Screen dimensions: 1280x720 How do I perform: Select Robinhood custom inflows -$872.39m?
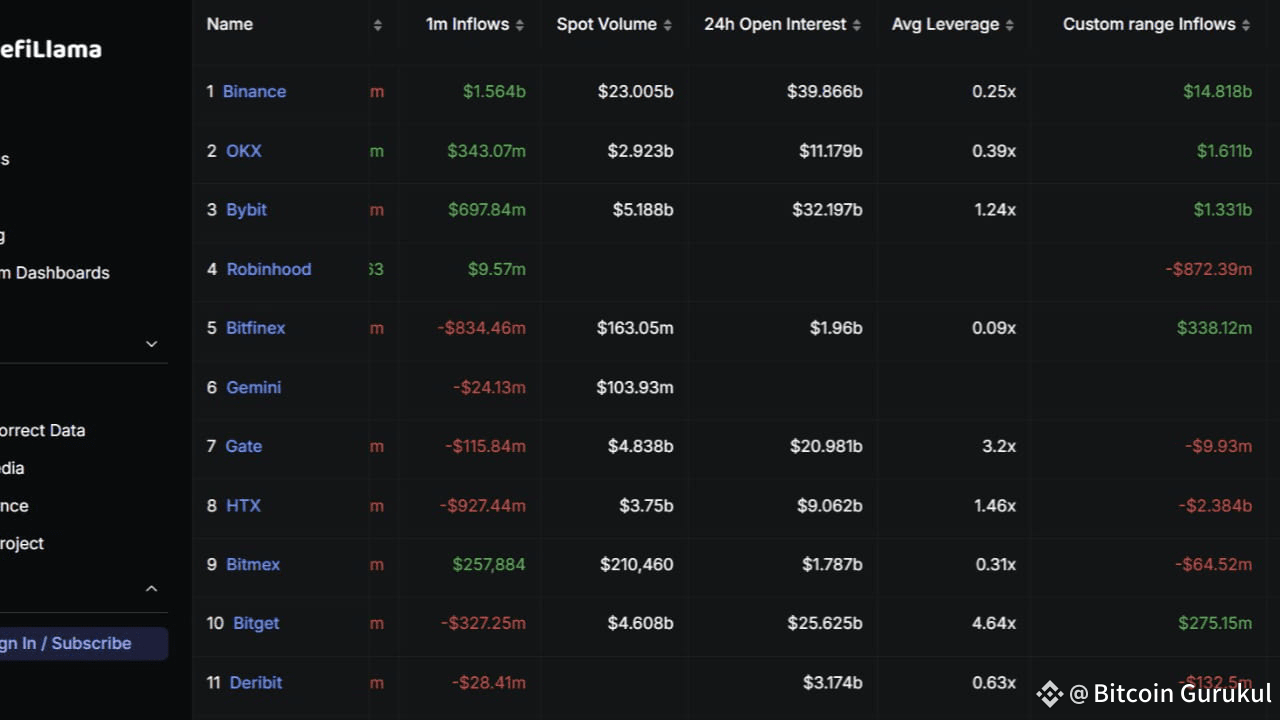[x=1208, y=269]
